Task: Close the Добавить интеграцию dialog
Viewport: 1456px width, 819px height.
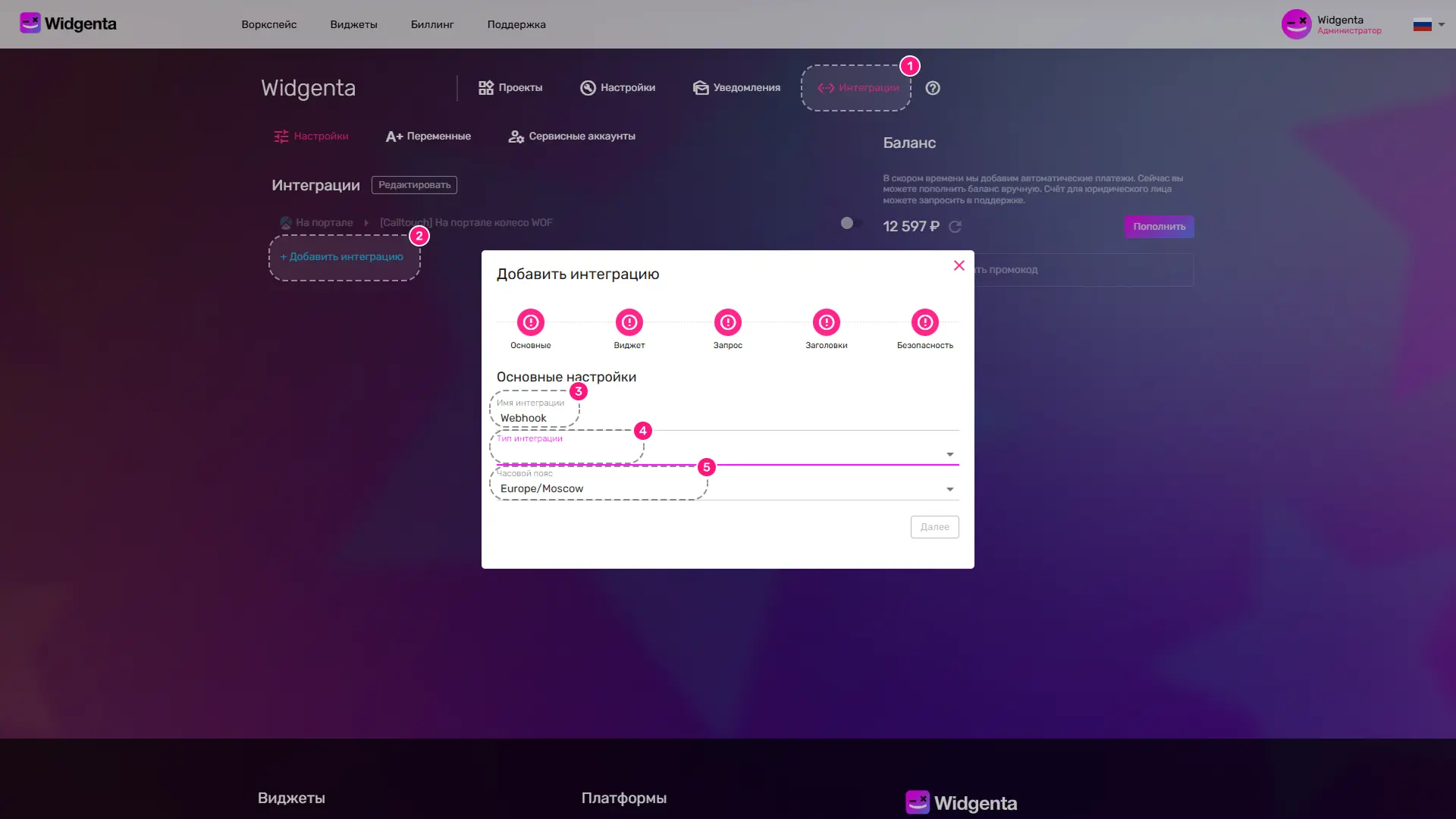Action: tap(959, 265)
